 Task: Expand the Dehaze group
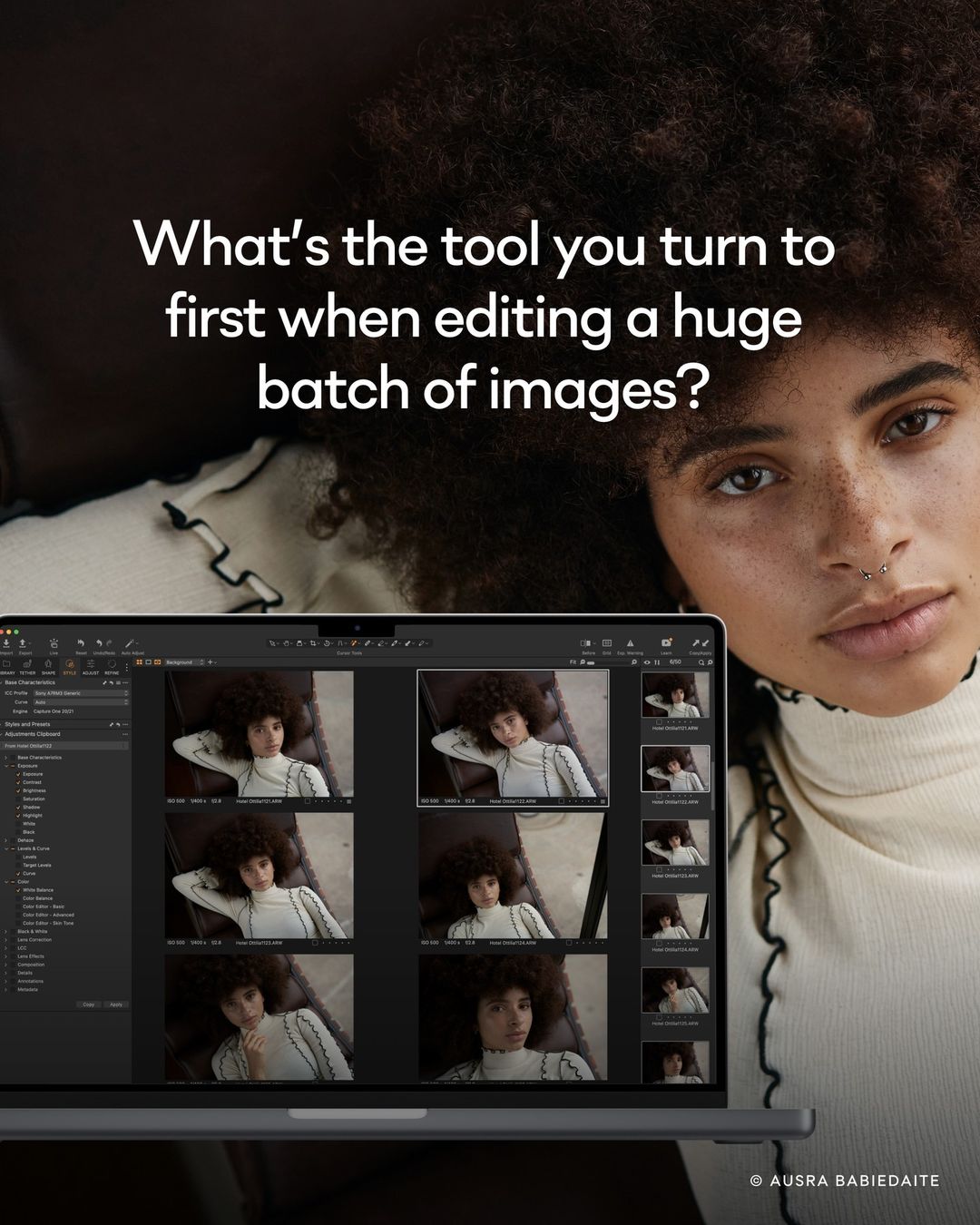click(6, 840)
